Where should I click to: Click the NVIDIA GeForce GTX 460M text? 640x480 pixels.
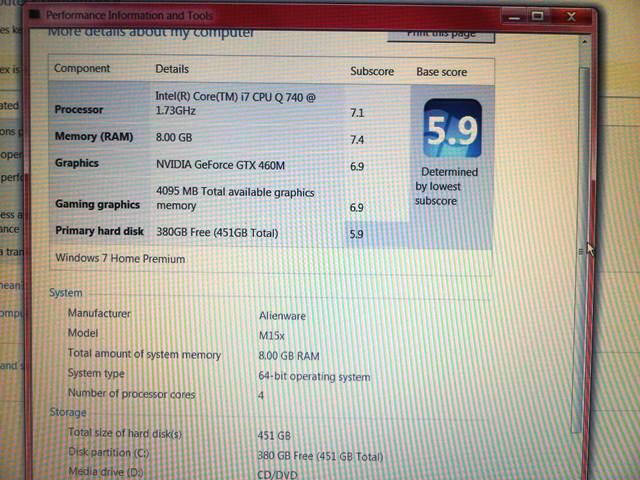pos(220,165)
